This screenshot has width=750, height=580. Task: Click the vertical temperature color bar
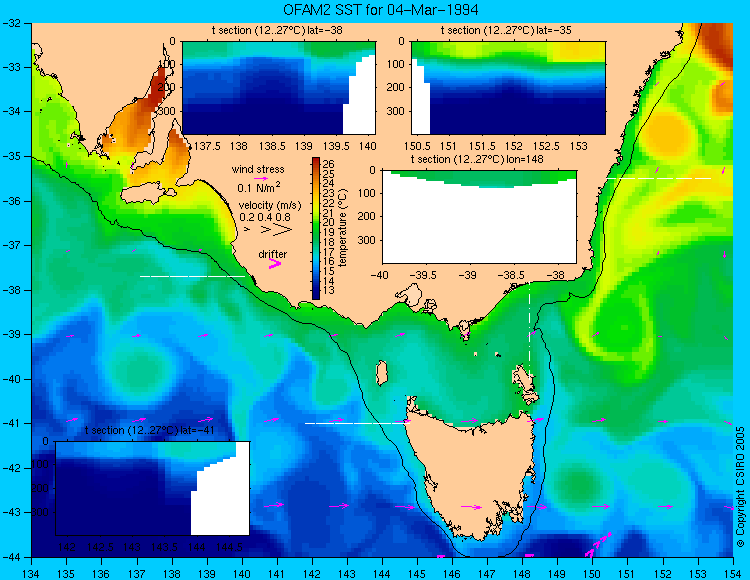[316, 229]
